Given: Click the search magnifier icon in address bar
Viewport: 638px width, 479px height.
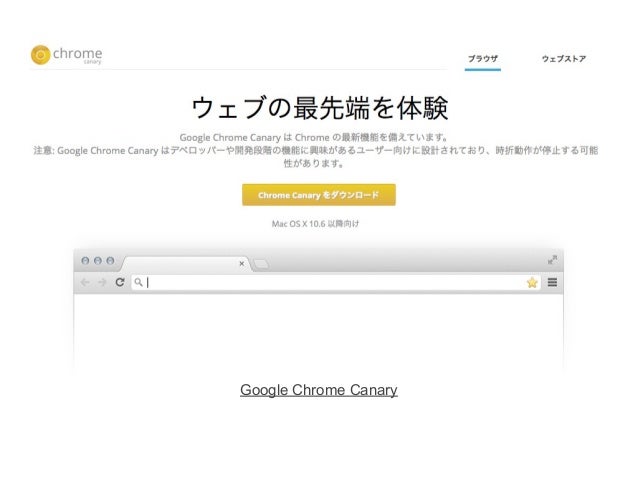Looking at the screenshot, I should click(x=138, y=282).
